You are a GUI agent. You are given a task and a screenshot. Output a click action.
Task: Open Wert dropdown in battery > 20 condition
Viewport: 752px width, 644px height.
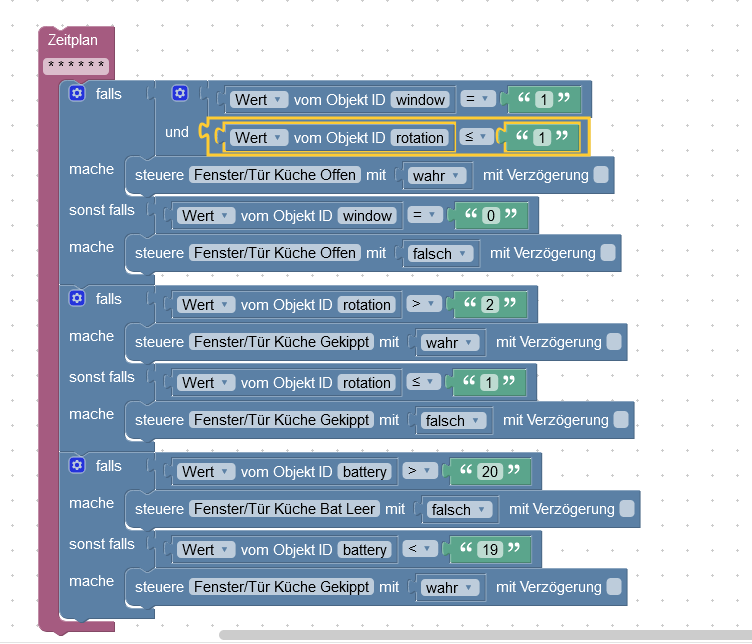click(x=206, y=471)
